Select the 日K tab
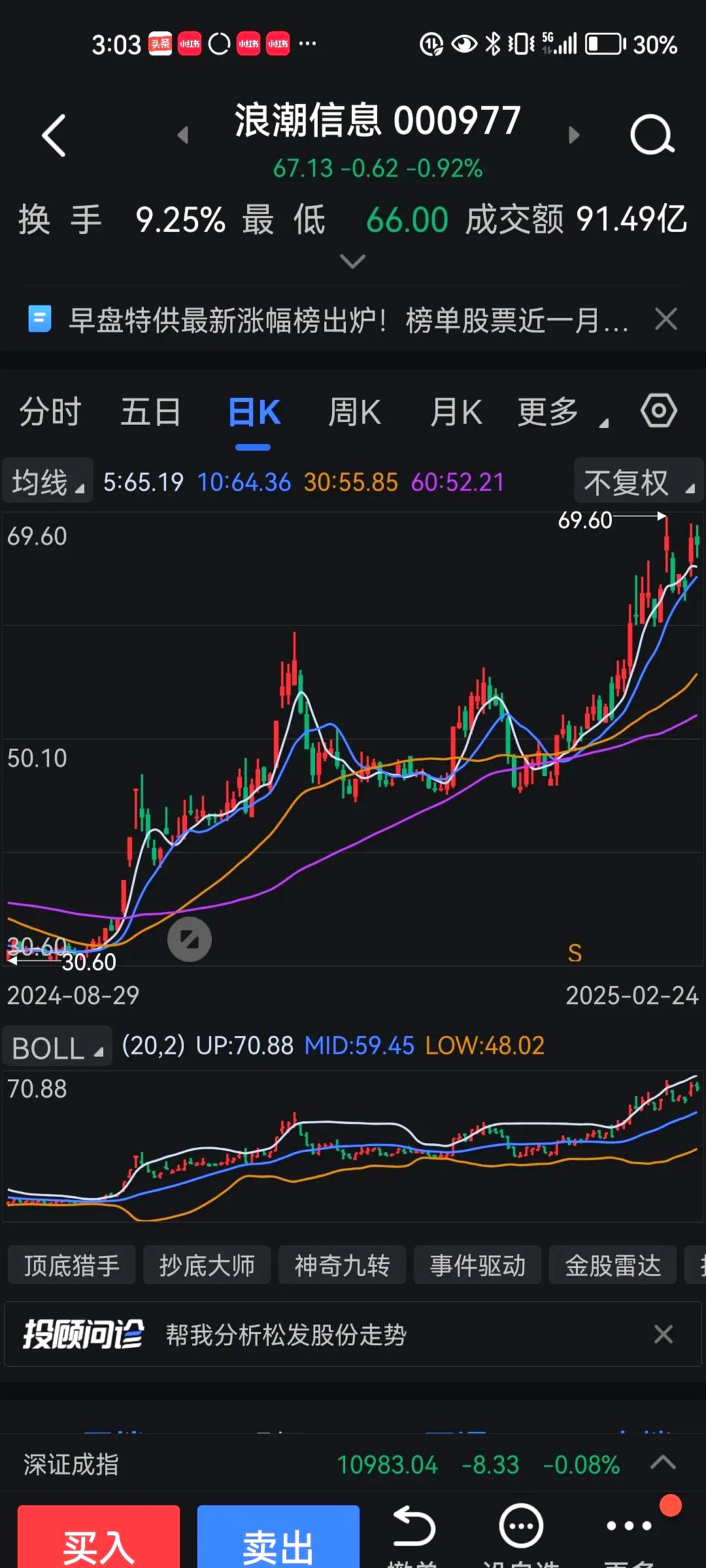 pyautogui.click(x=254, y=412)
